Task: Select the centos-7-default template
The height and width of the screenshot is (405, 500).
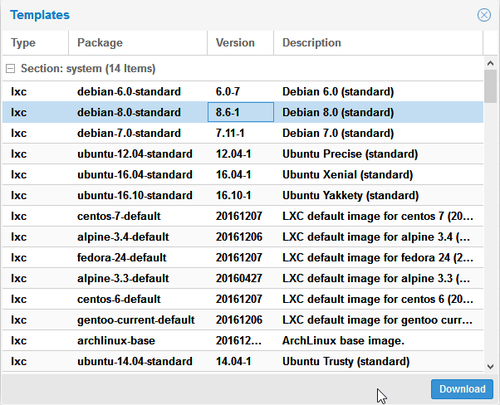Action: pyautogui.click(x=243, y=216)
